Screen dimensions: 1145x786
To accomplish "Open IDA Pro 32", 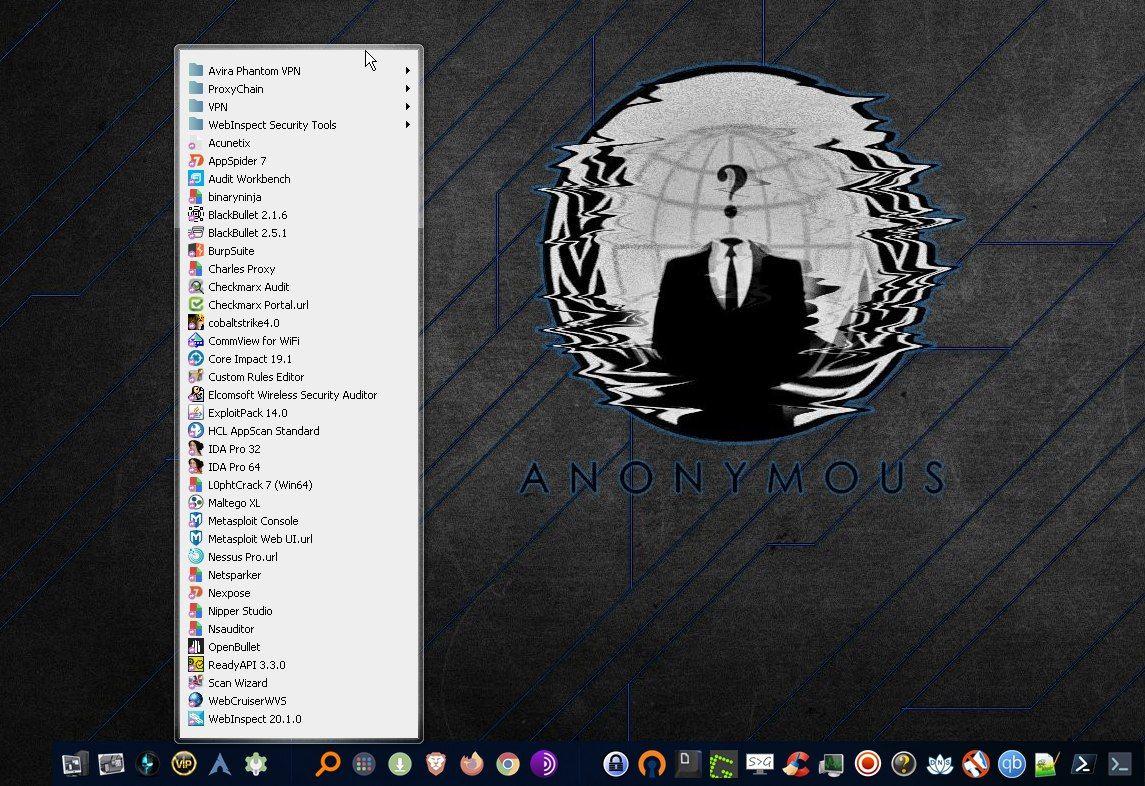I will click(x=299, y=449).
